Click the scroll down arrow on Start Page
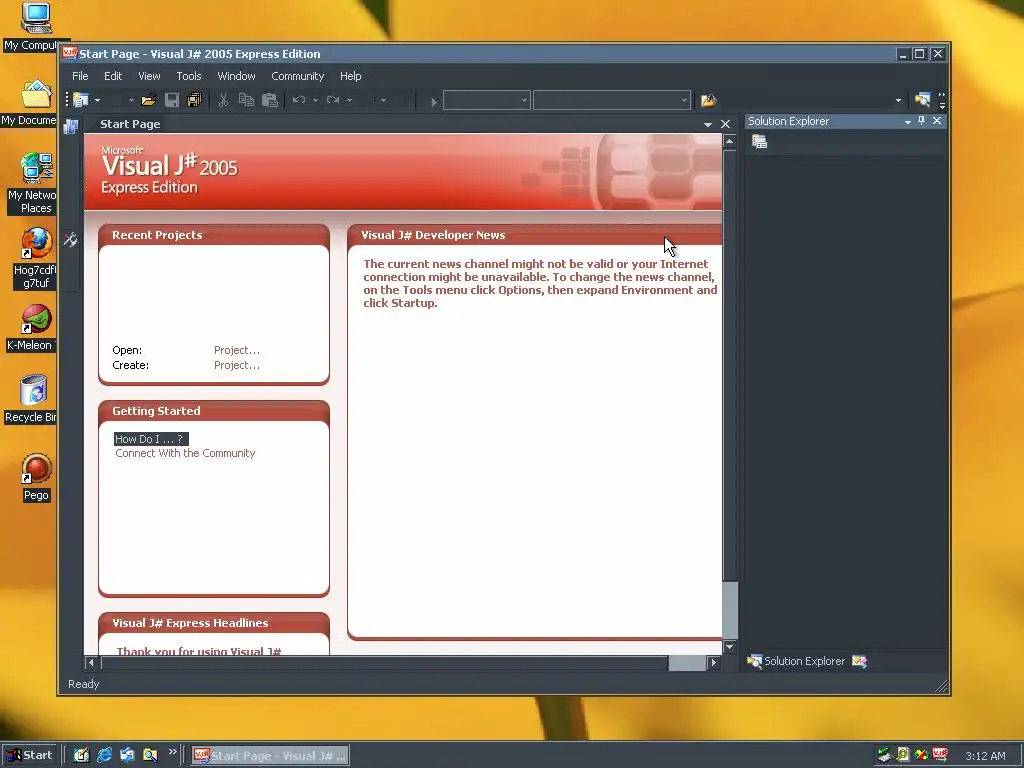 pos(729,647)
